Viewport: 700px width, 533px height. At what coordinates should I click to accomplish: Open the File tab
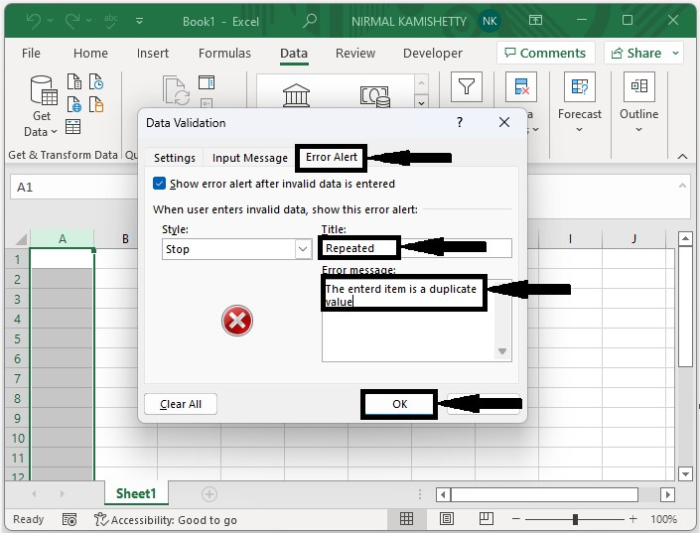coord(31,53)
